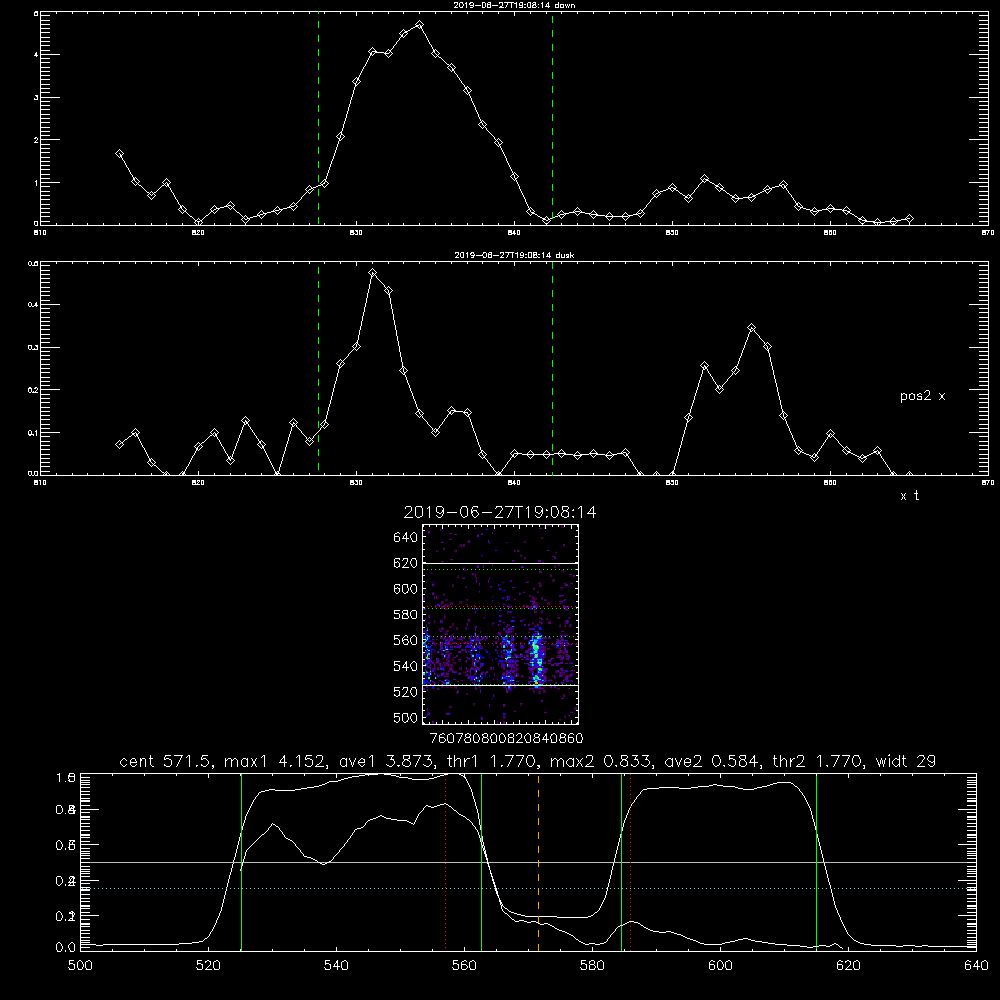The image size is (1000, 1000).
Task: Click the '620' x-axis label of bottom plot
Action: pyautogui.click(x=848, y=966)
